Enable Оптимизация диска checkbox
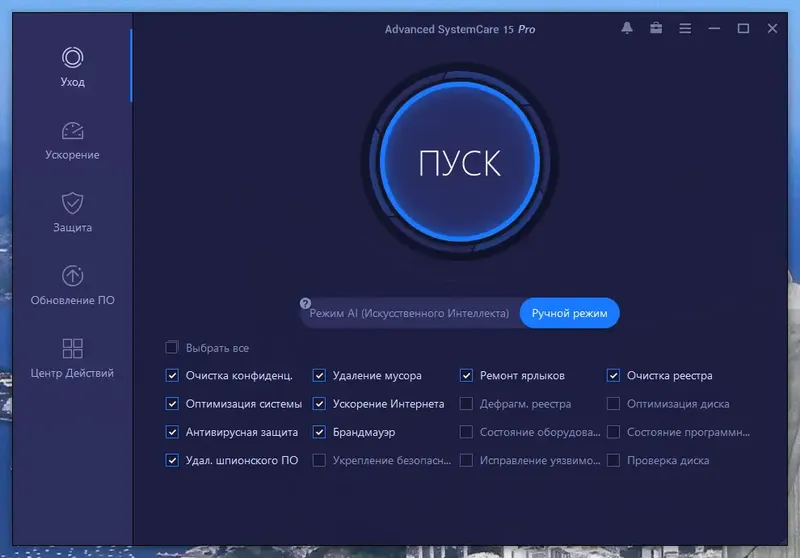Viewport: 800px width, 558px height. [613, 403]
